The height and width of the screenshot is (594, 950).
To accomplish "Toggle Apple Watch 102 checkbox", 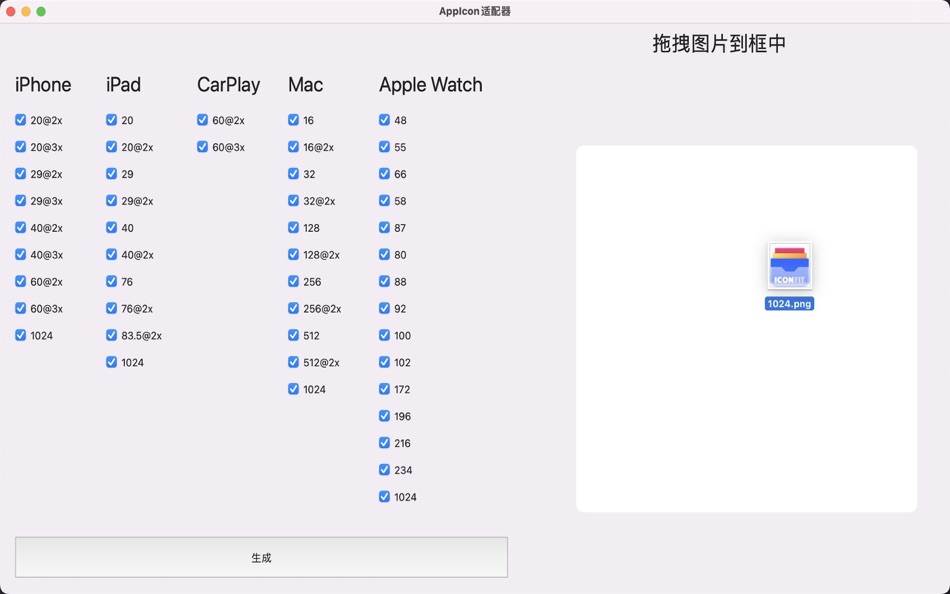I will click(x=384, y=362).
